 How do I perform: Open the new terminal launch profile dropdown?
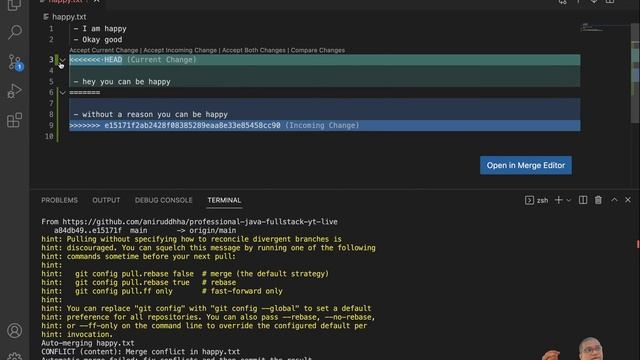(x=569, y=200)
